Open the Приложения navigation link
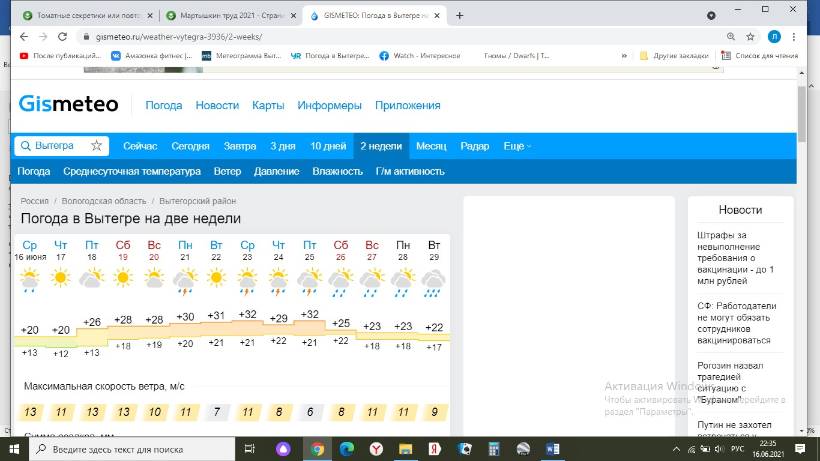This screenshot has height=461, width=820. [407, 106]
